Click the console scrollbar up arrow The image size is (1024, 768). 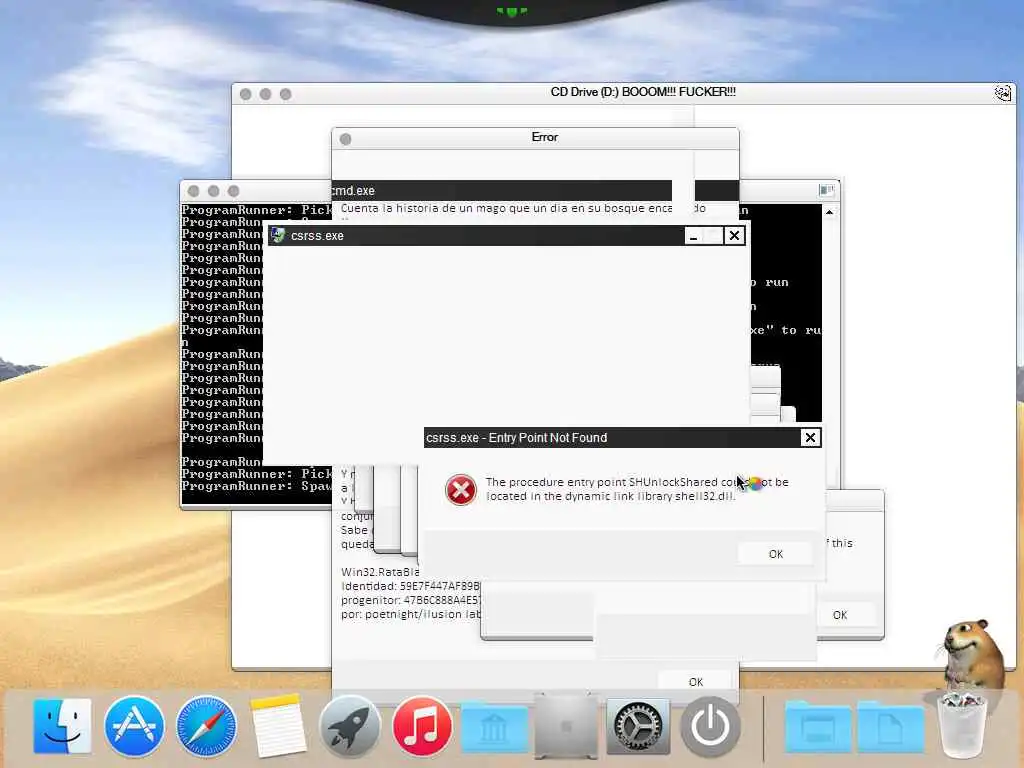click(829, 212)
